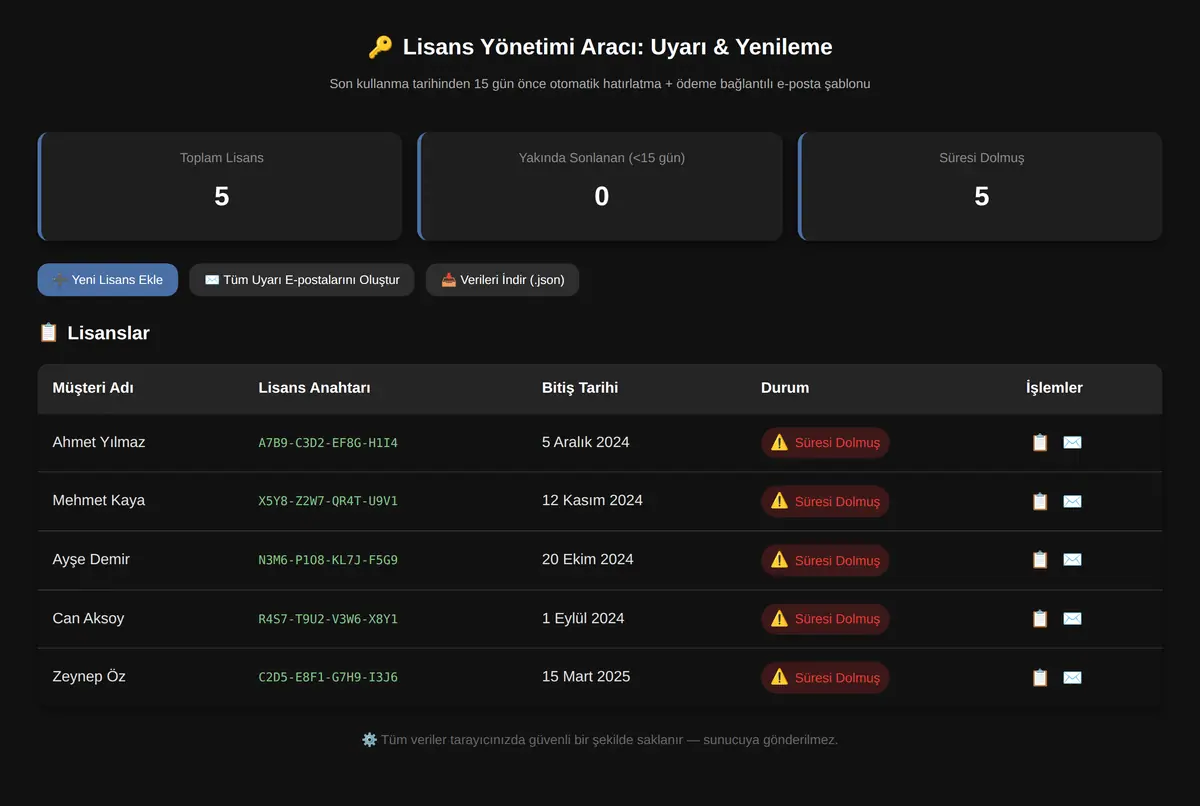Select Süresi Dolmuş badge for Zeynep Öz
The image size is (1200, 806).
pos(825,678)
